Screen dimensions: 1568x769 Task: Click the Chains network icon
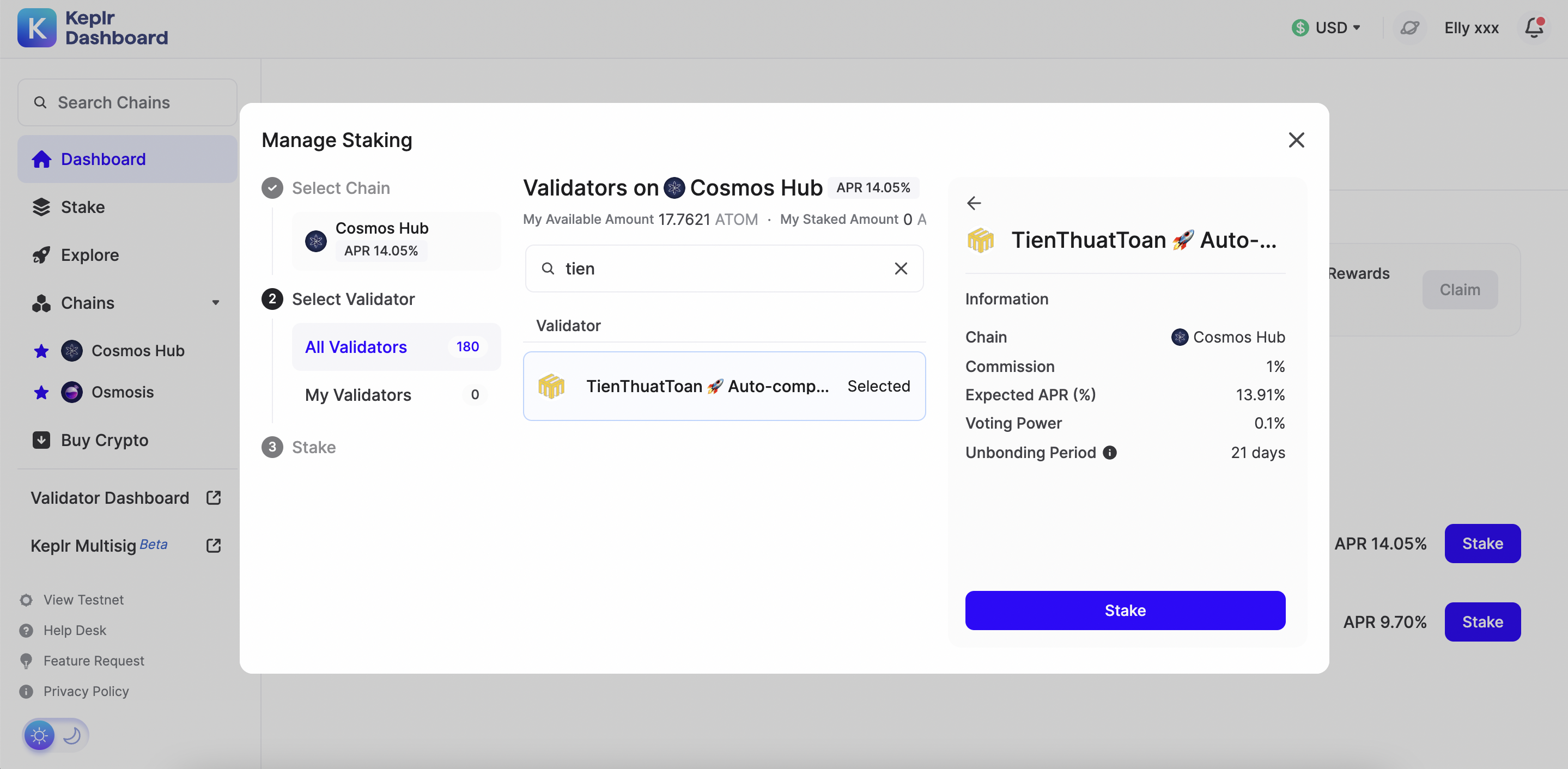pos(39,302)
